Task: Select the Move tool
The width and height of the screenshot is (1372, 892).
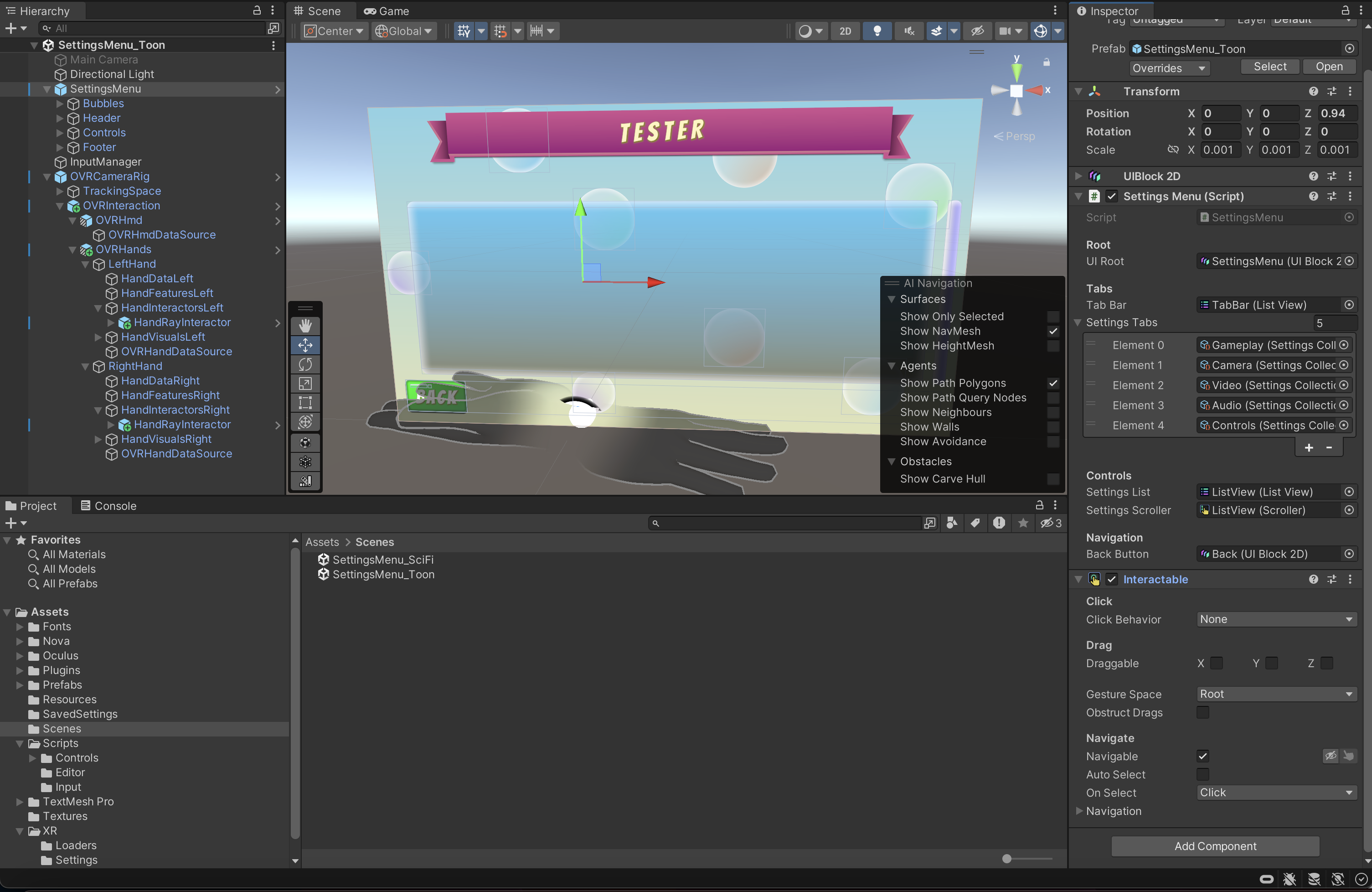Action: 305,345
